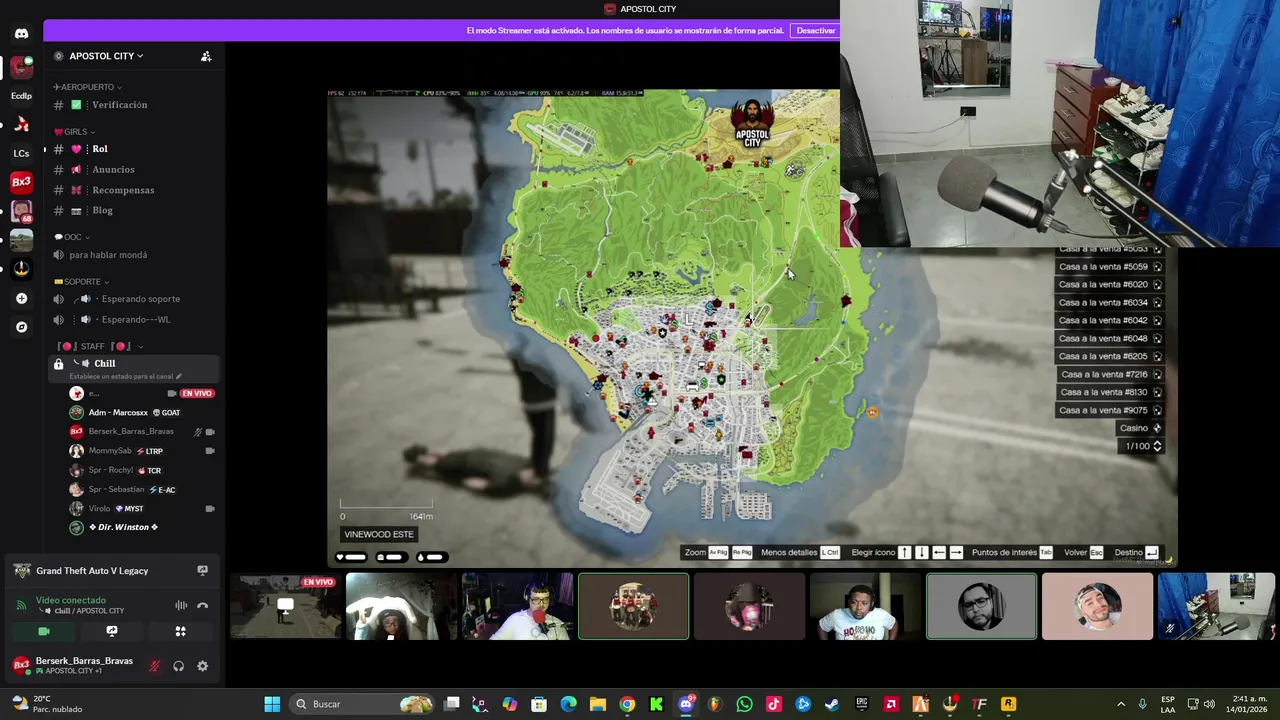Open APOSTOL CITY server dropdown menu
1280x720 pixels.
106,56
